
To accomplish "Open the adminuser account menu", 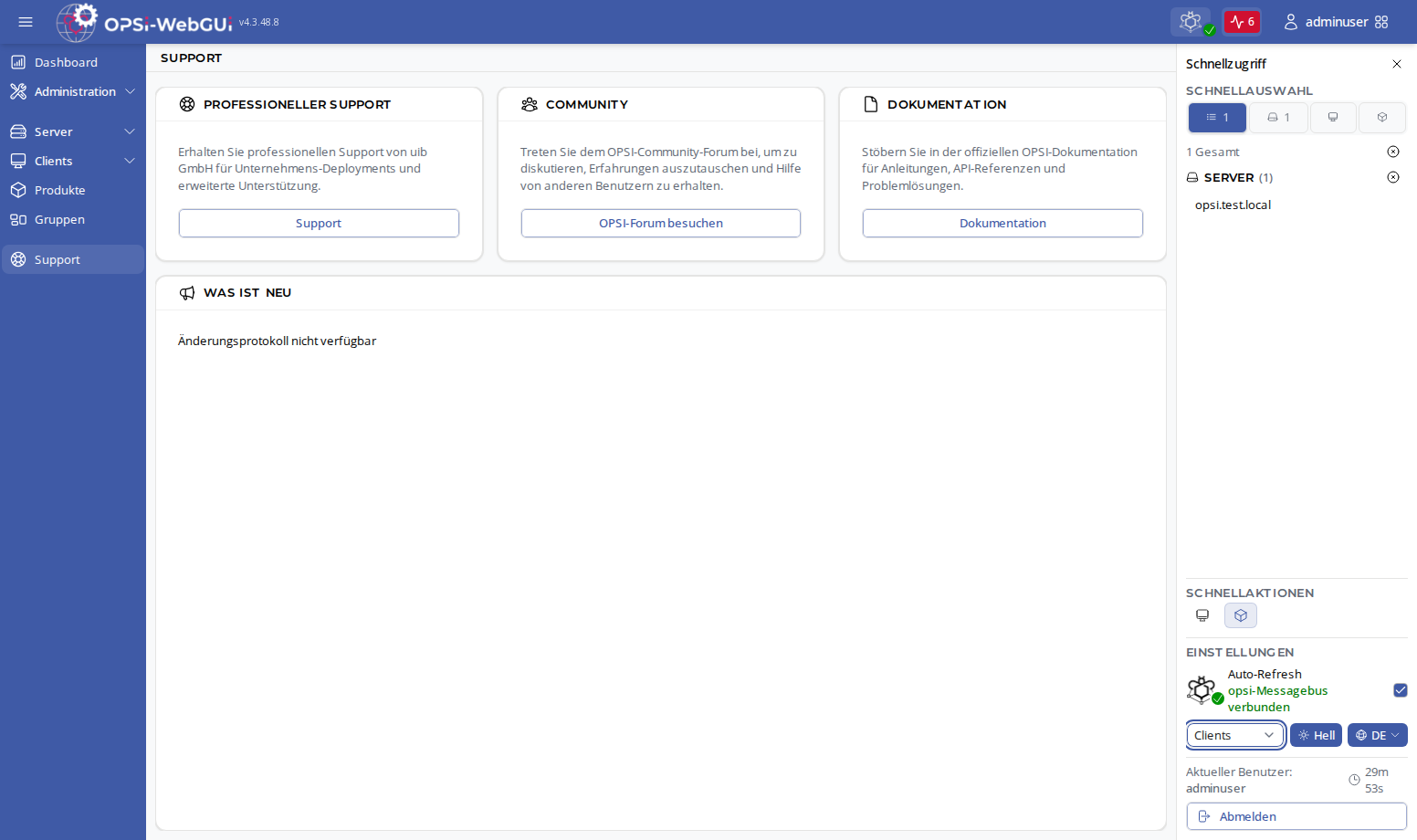I will point(1326,22).
